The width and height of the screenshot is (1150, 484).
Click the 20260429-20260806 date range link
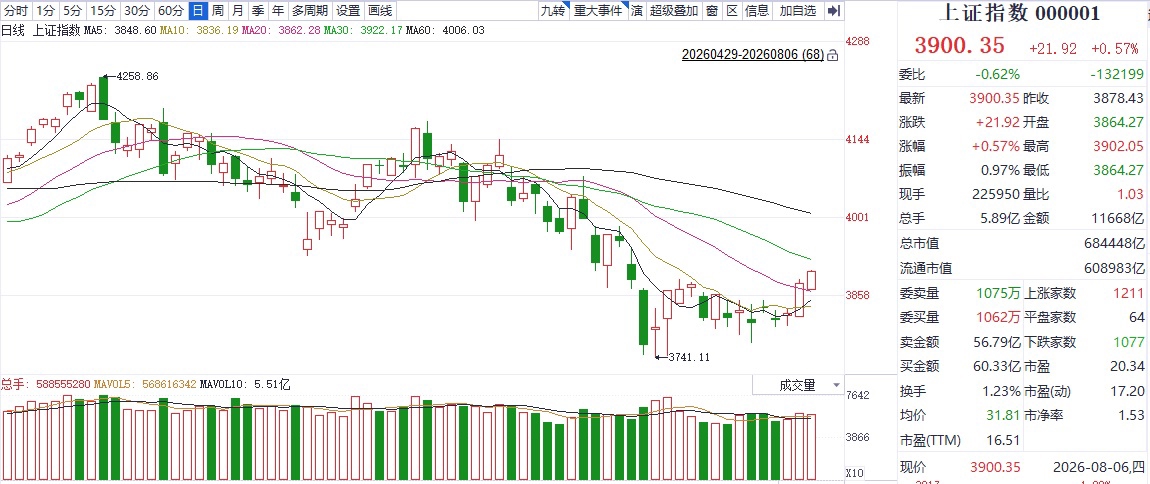point(752,55)
